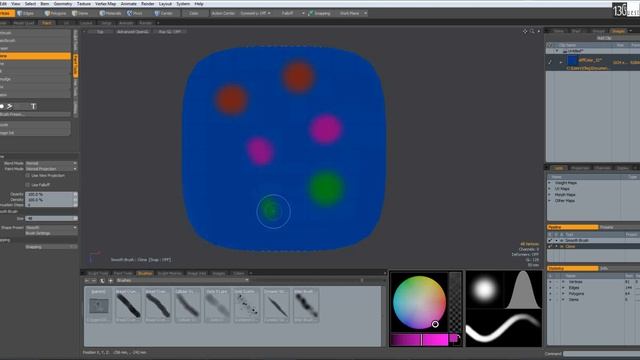Screen dimensions: 640x360
Task: Choose the text brush tip icon
Action: (x=33, y=106)
